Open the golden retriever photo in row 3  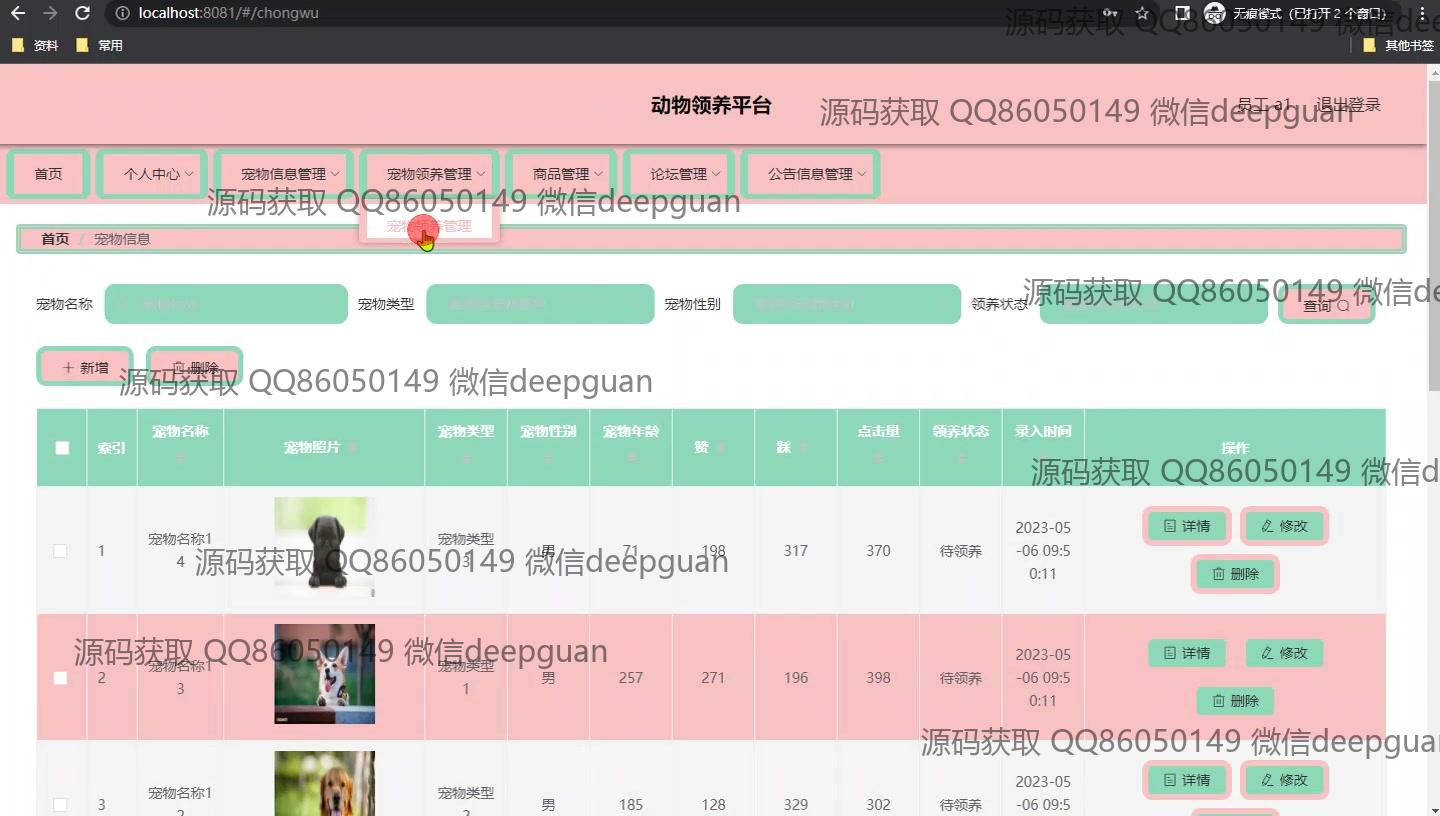tap(325, 784)
